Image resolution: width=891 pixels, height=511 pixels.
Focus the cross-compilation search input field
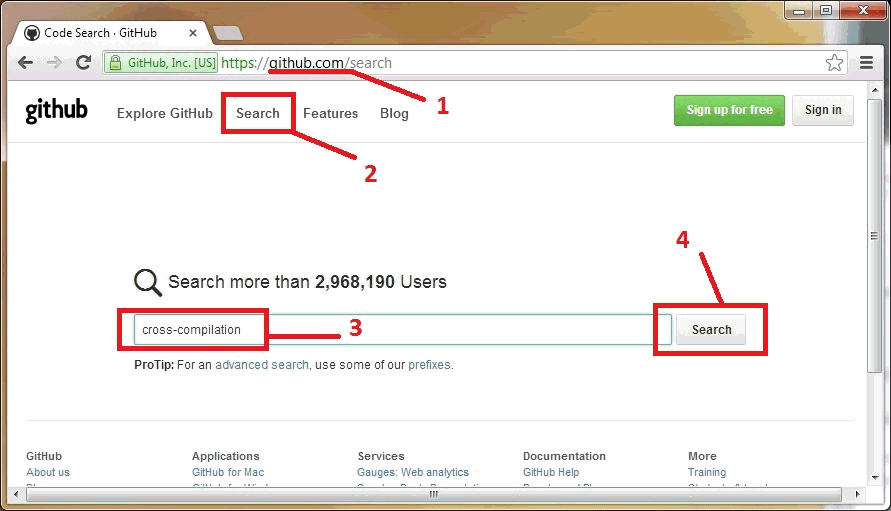[400, 330]
